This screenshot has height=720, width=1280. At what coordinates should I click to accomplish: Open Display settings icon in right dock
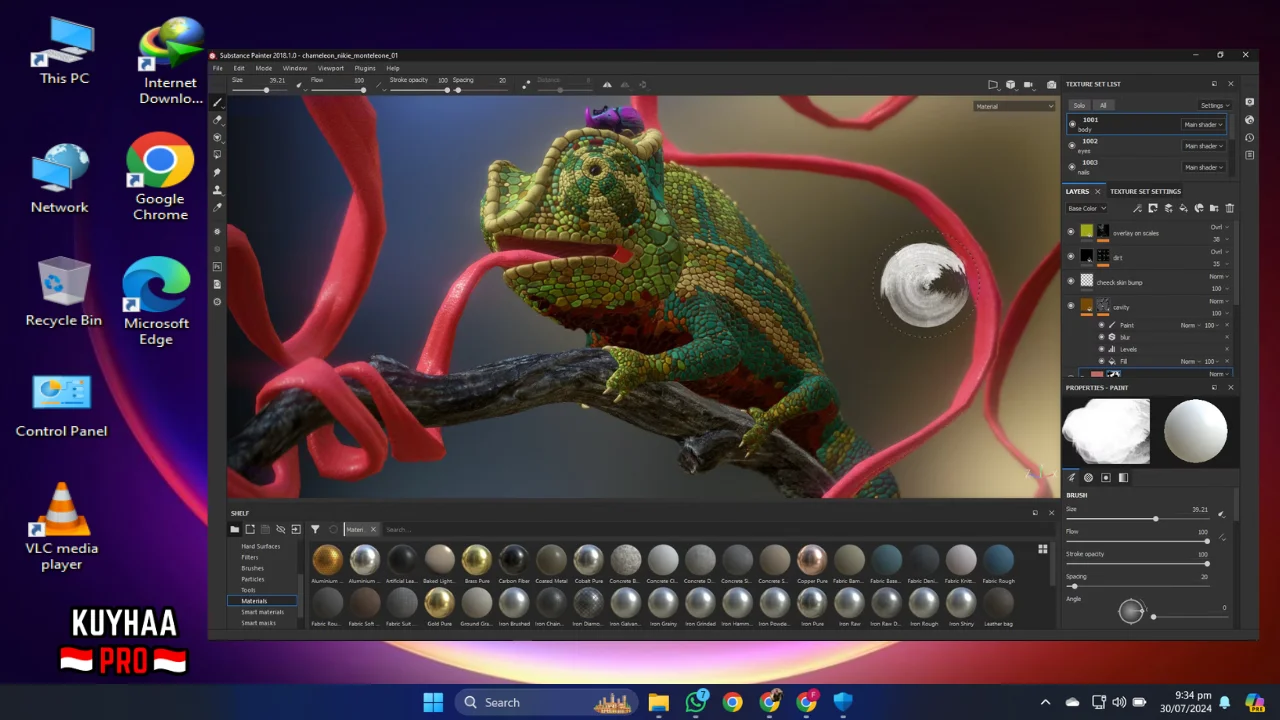point(1249,102)
